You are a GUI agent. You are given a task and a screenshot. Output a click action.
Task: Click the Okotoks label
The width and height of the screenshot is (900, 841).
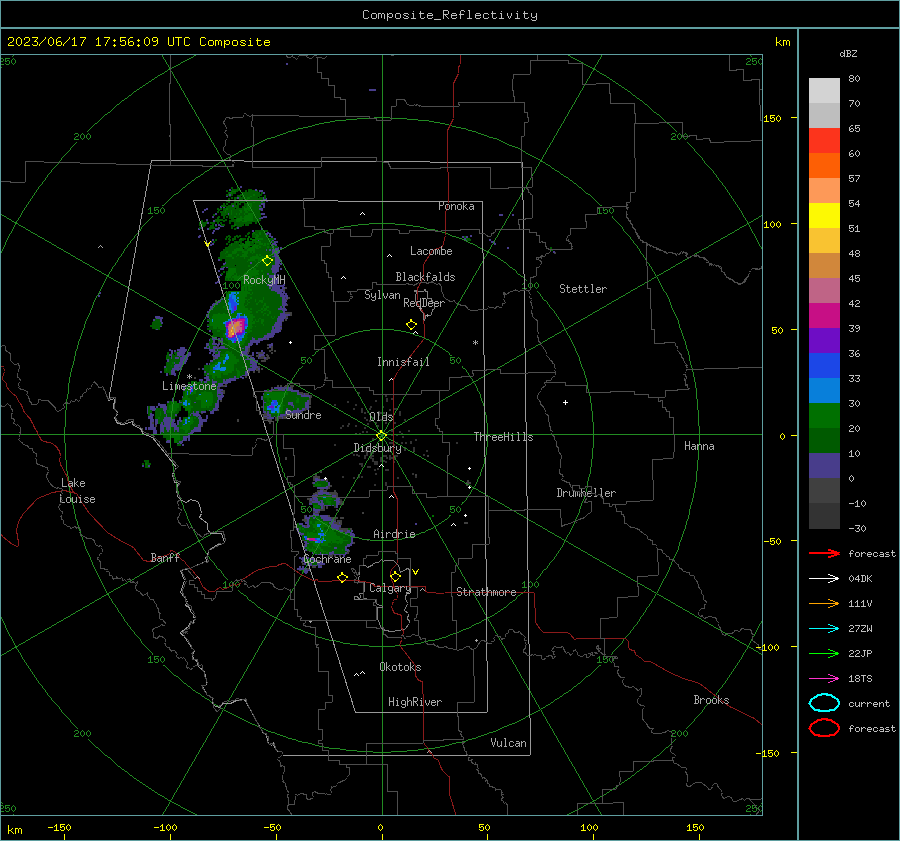pyautogui.click(x=400, y=667)
